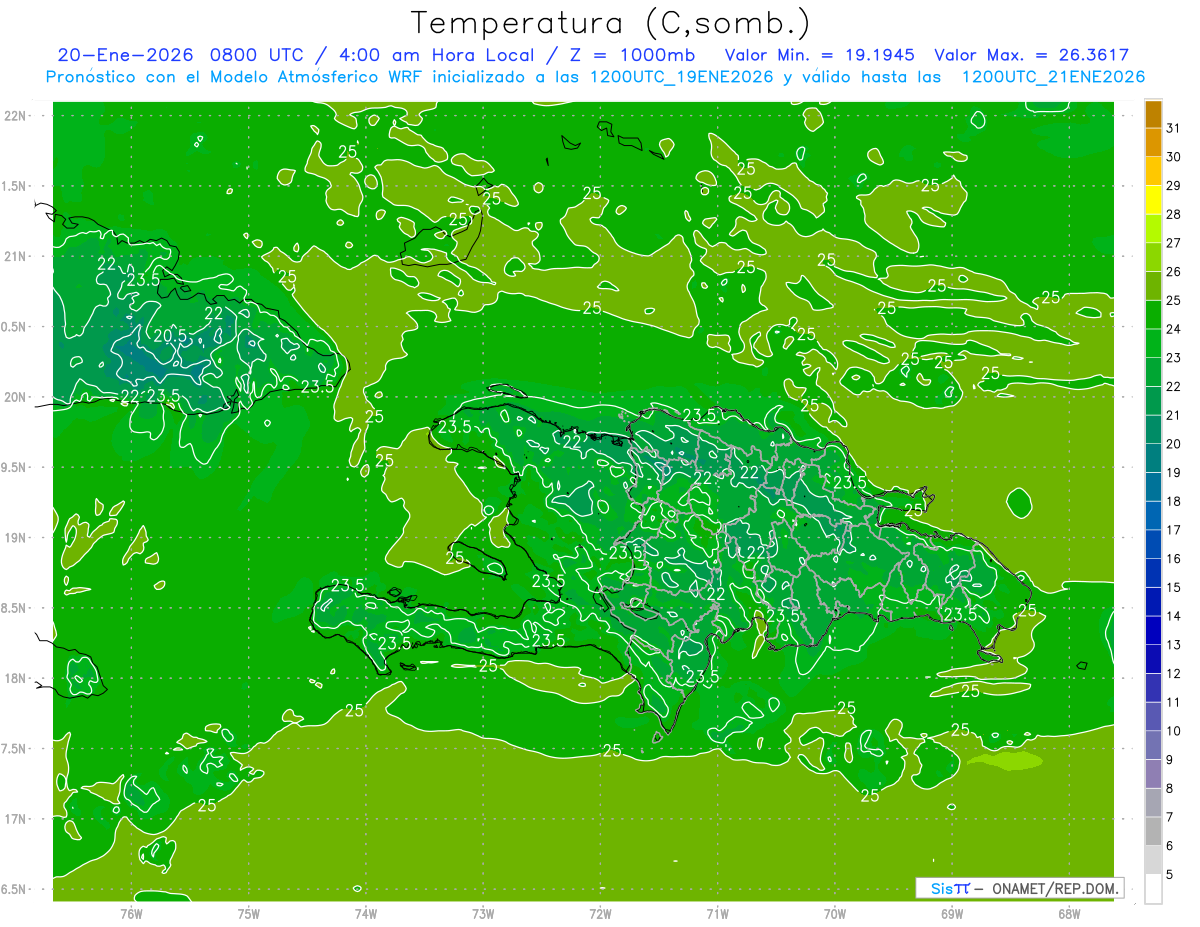The height and width of the screenshot is (927, 1200).
Task: Click the bright yellow legend band beside 28
Action: (x=1154, y=200)
